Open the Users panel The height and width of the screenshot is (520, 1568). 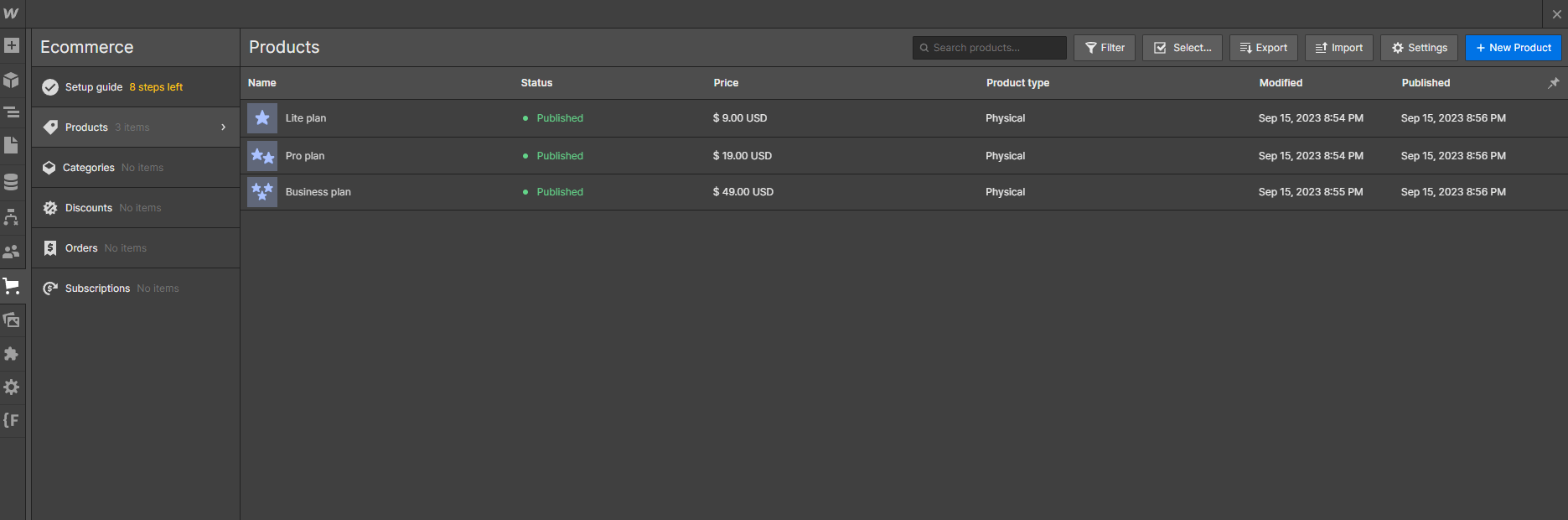click(12, 252)
